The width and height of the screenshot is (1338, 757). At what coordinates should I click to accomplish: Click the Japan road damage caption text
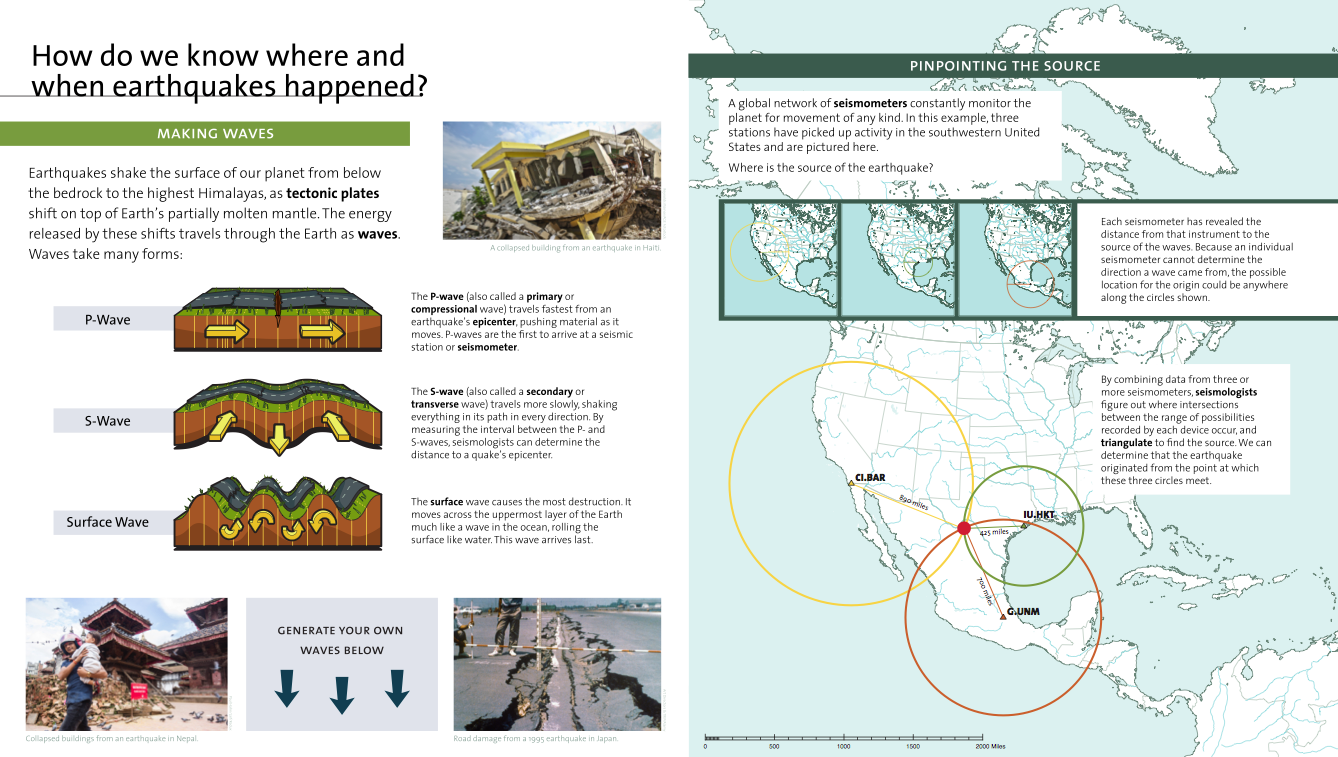click(x=536, y=739)
